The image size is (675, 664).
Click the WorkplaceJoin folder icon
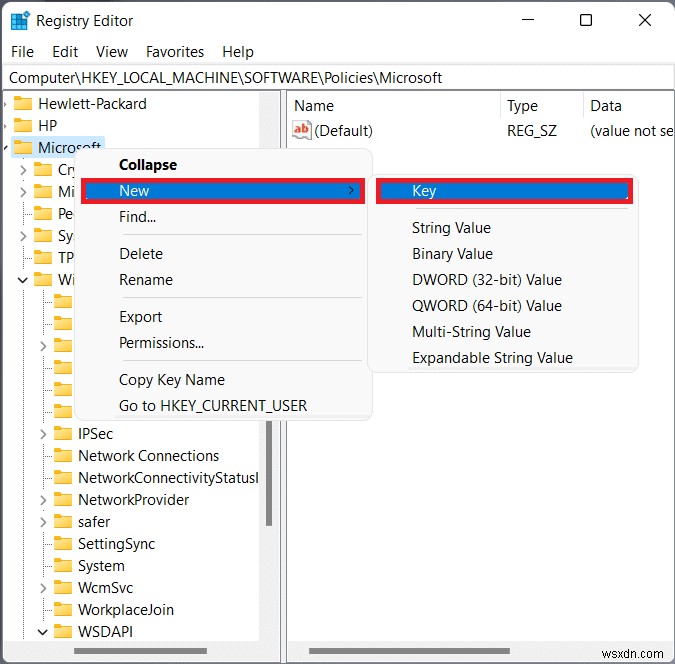coord(63,609)
